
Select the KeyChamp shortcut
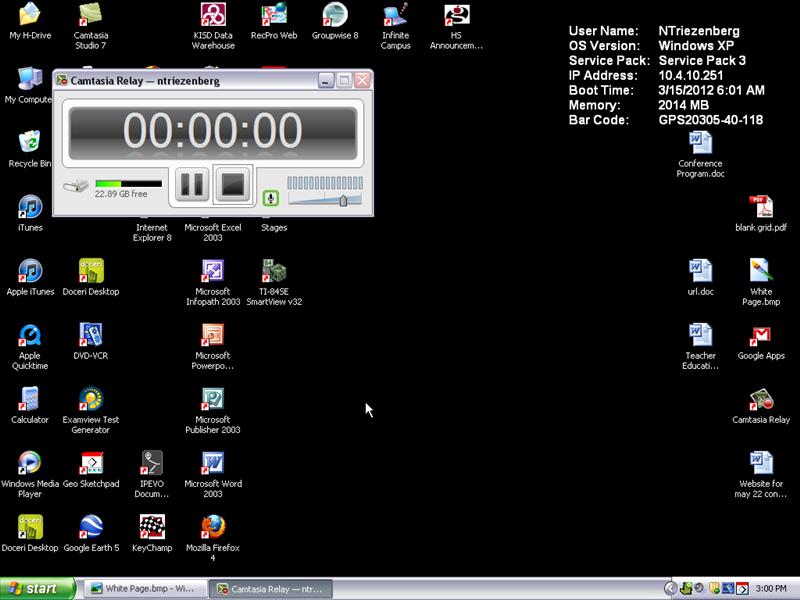pos(152,534)
